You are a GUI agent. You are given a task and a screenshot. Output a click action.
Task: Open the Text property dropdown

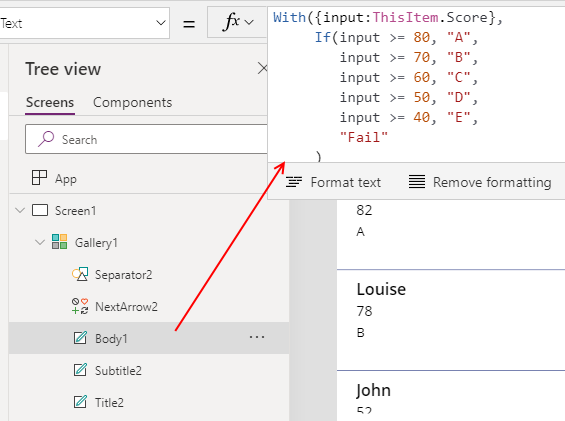click(84, 23)
